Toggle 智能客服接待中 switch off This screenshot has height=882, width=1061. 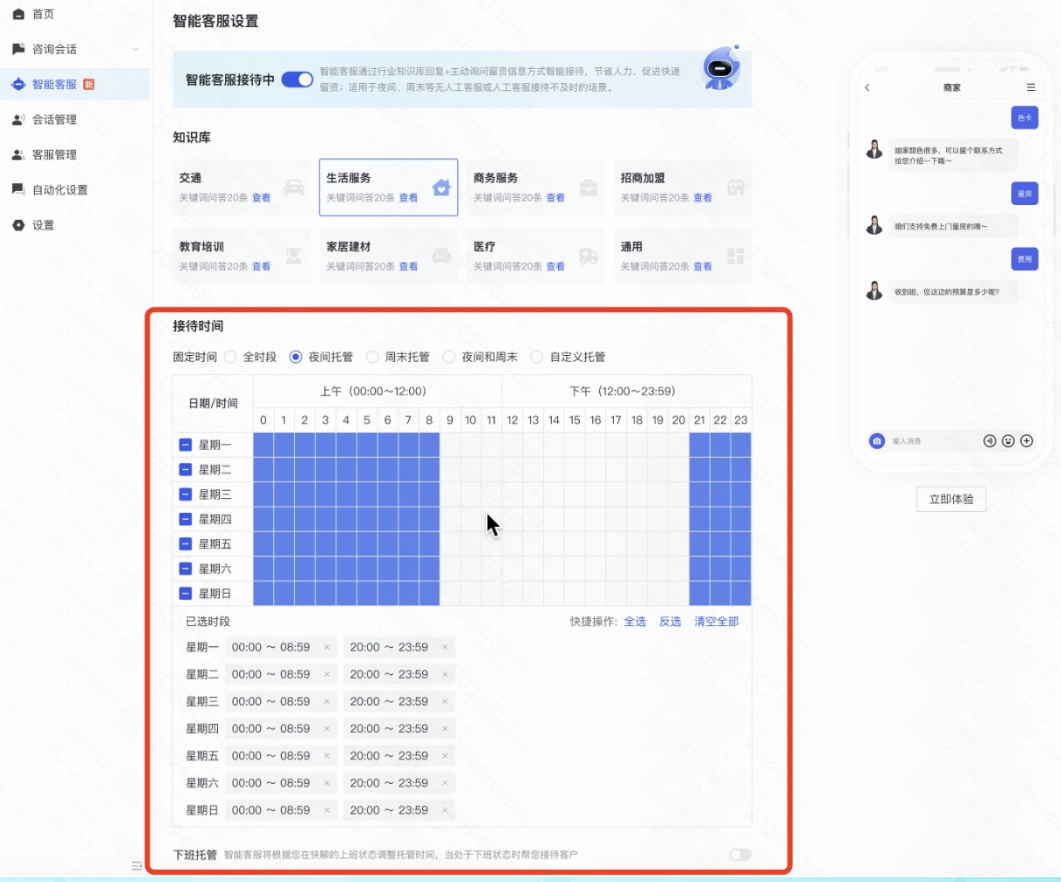[297, 80]
